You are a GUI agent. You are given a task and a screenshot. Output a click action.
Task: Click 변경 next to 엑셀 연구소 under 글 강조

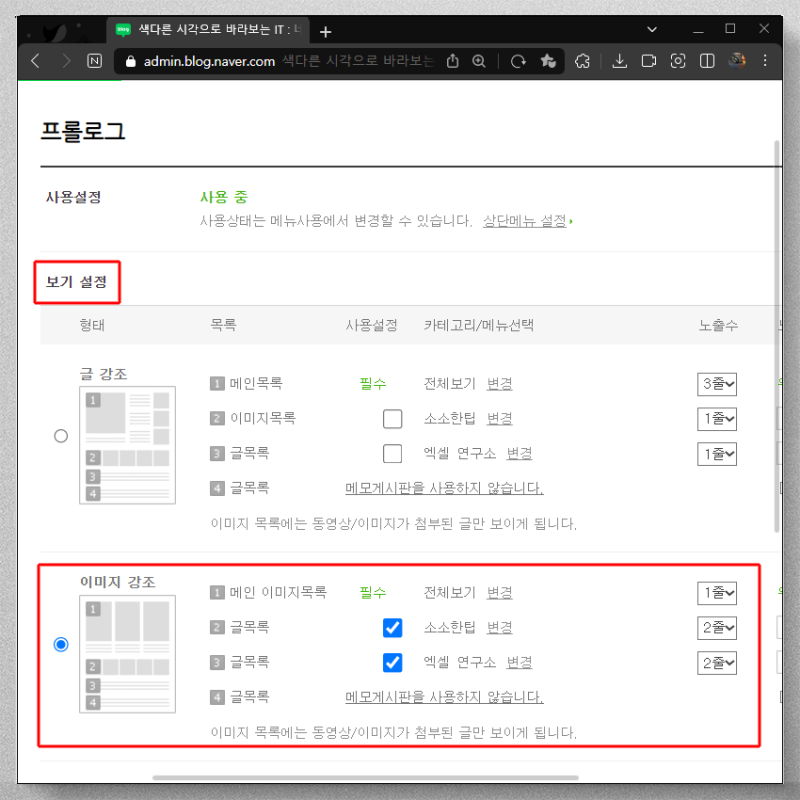point(519,454)
